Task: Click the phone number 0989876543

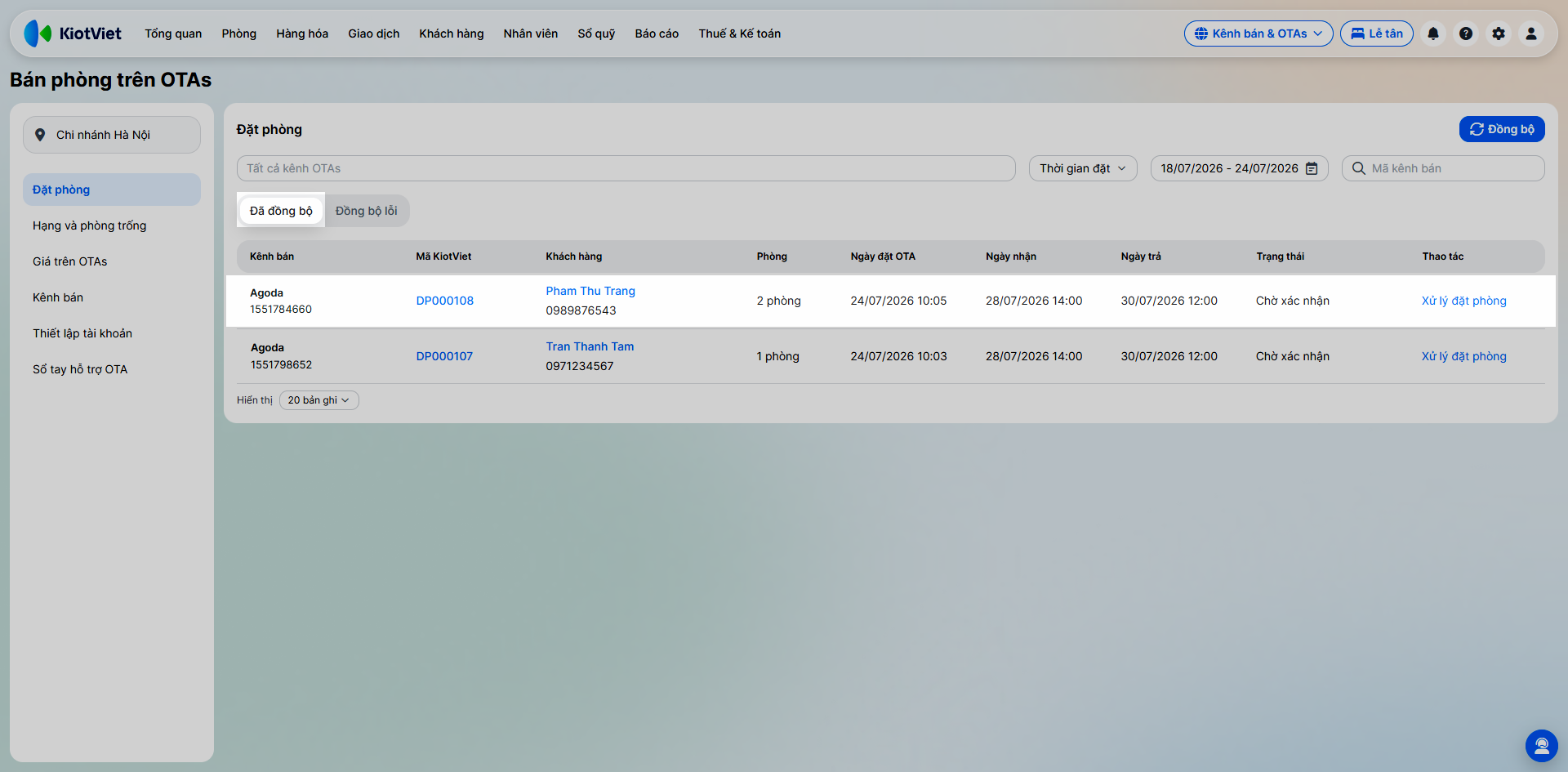Action: pyautogui.click(x=581, y=310)
